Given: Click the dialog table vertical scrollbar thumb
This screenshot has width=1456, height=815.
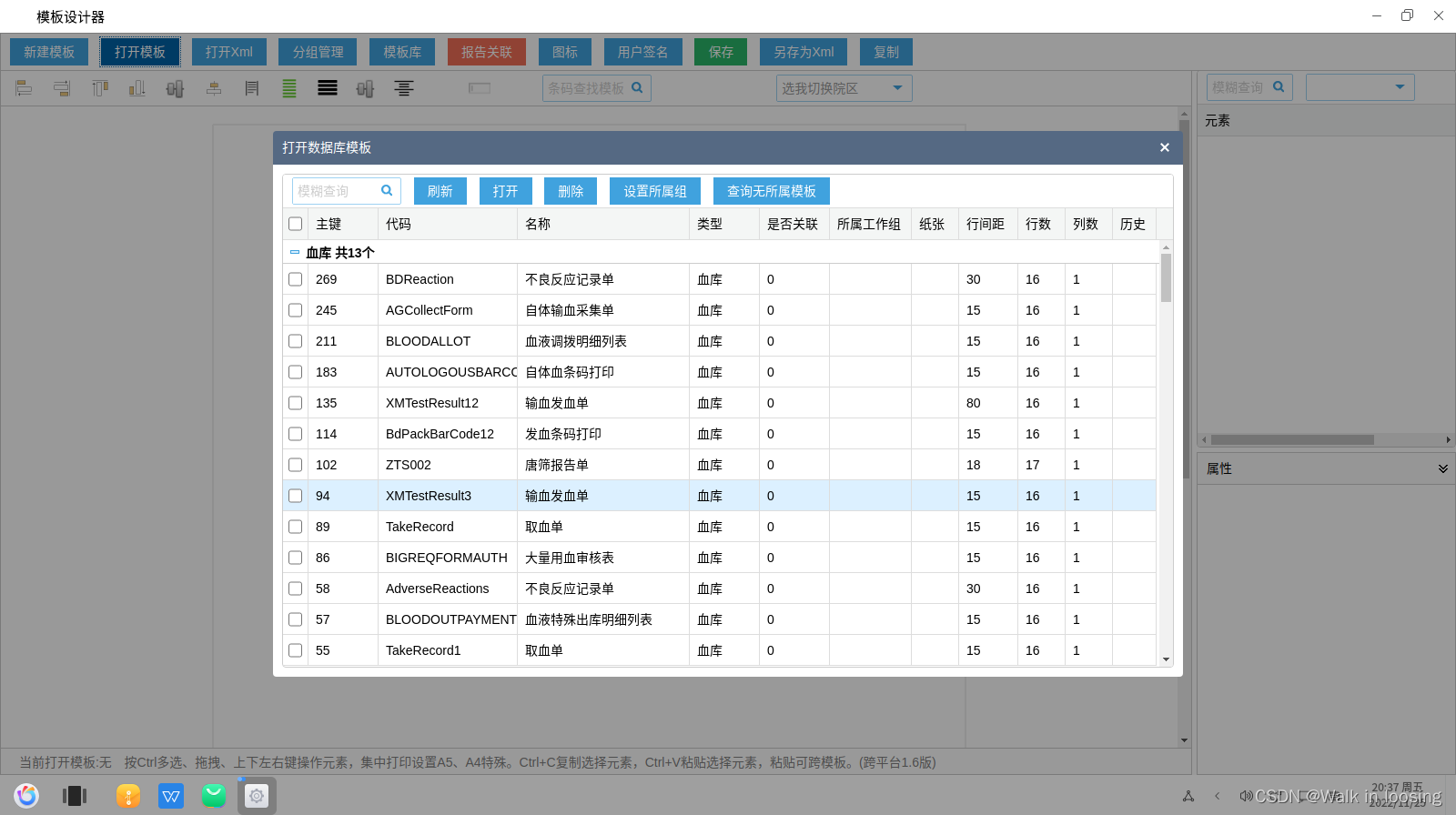Looking at the screenshot, I should click(1166, 277).
